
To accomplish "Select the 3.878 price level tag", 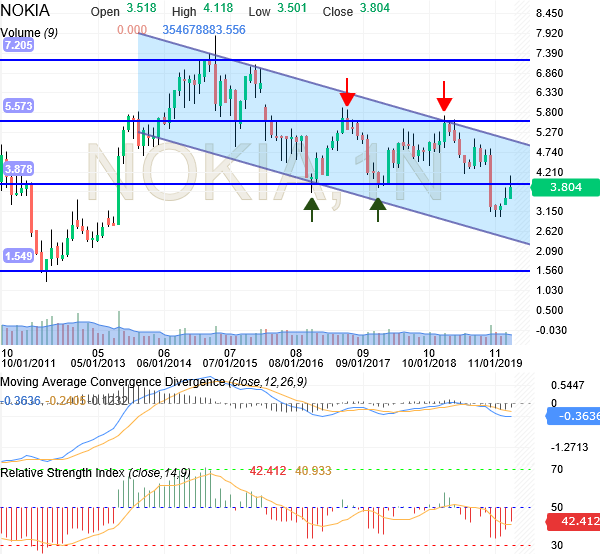I will pos(18,169).
